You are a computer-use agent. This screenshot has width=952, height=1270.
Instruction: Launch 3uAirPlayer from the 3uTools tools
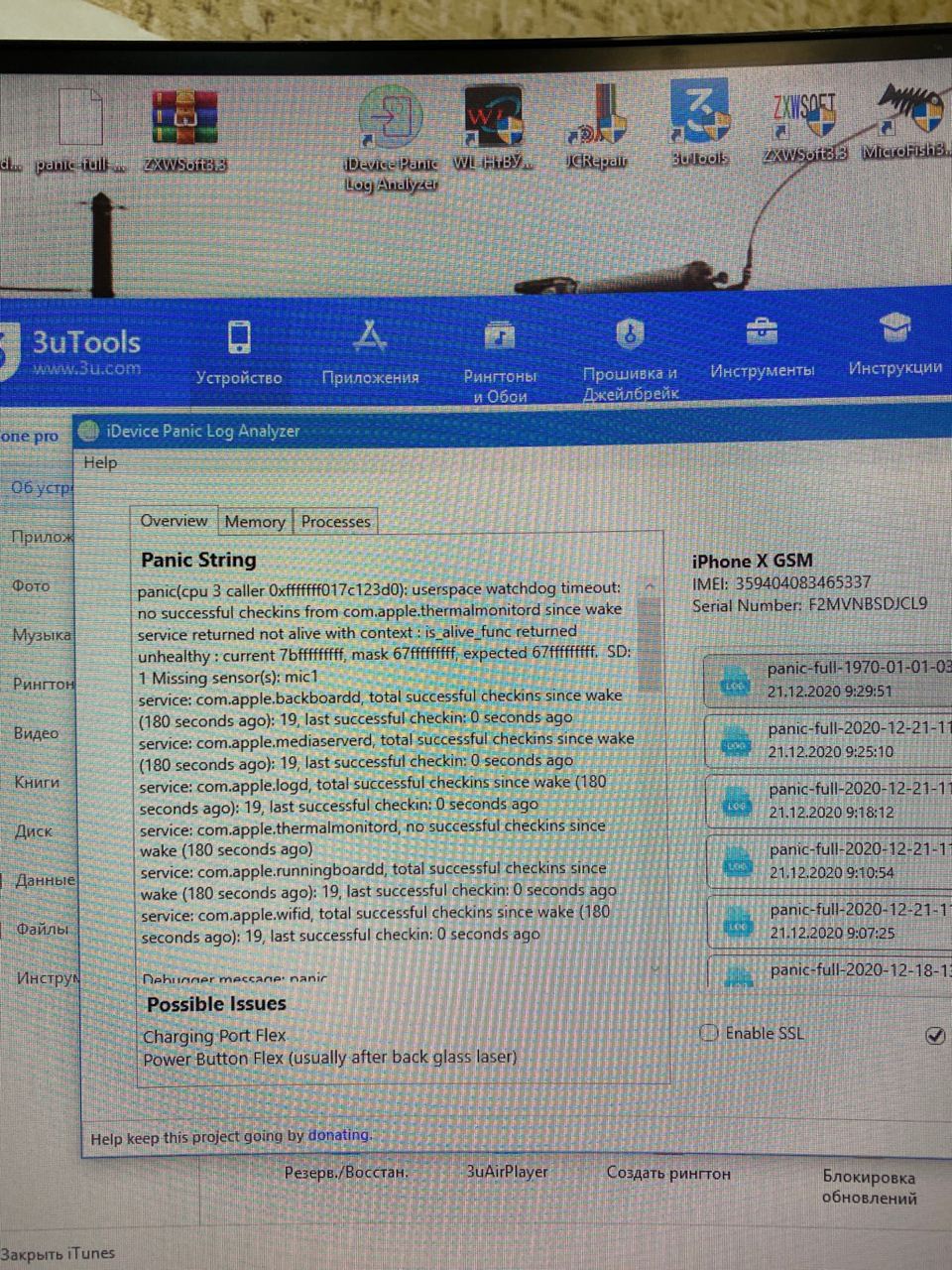pyautogui.click(x=507, y=1172)
